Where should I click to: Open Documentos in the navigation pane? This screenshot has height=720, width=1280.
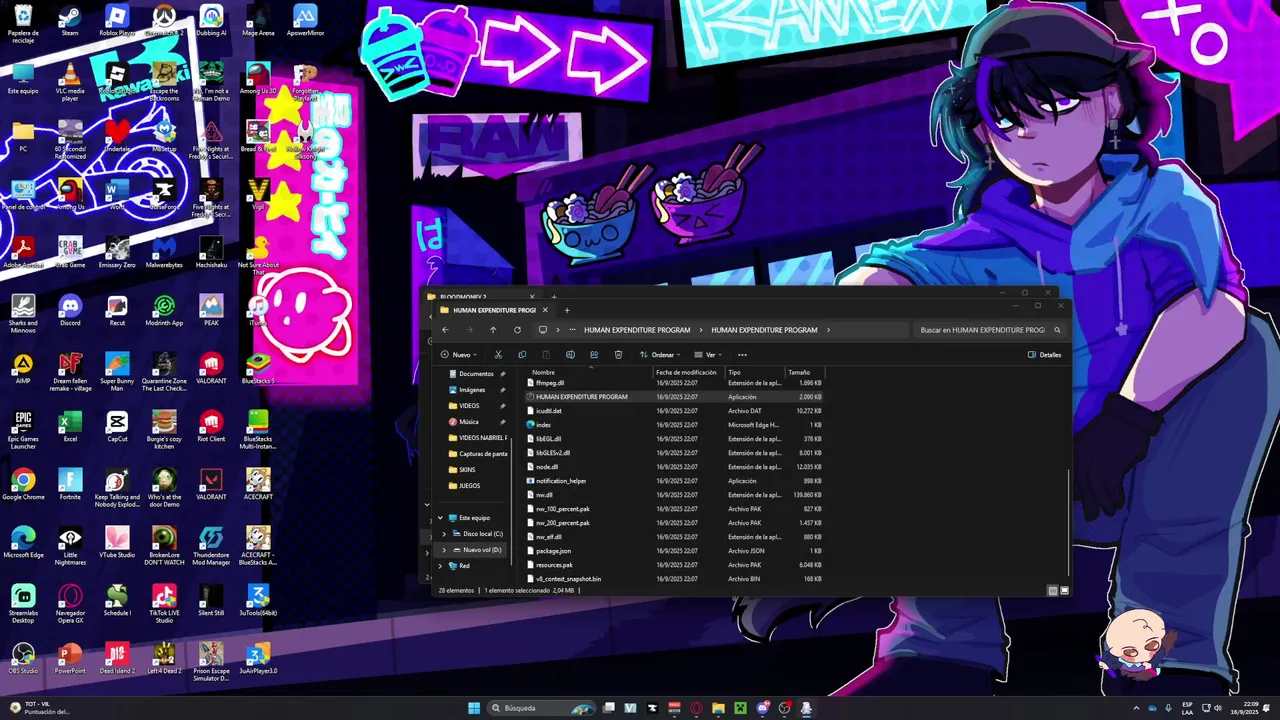click(x=476, y=374)
